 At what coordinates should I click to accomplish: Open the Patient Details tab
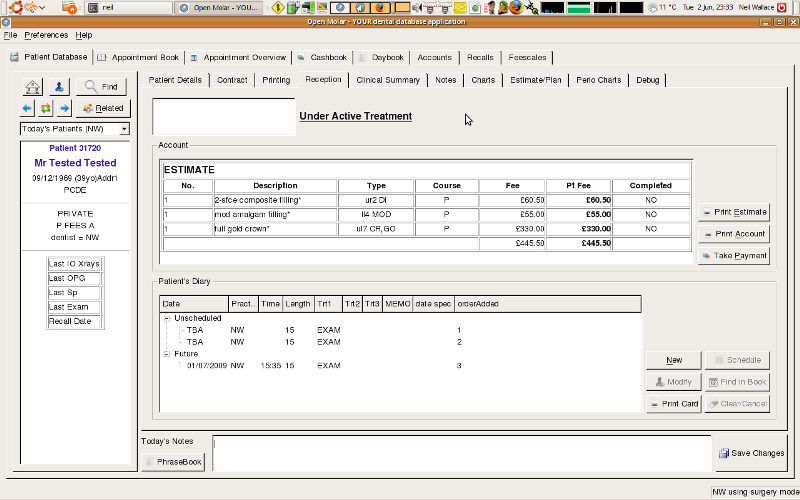[175, 80]
